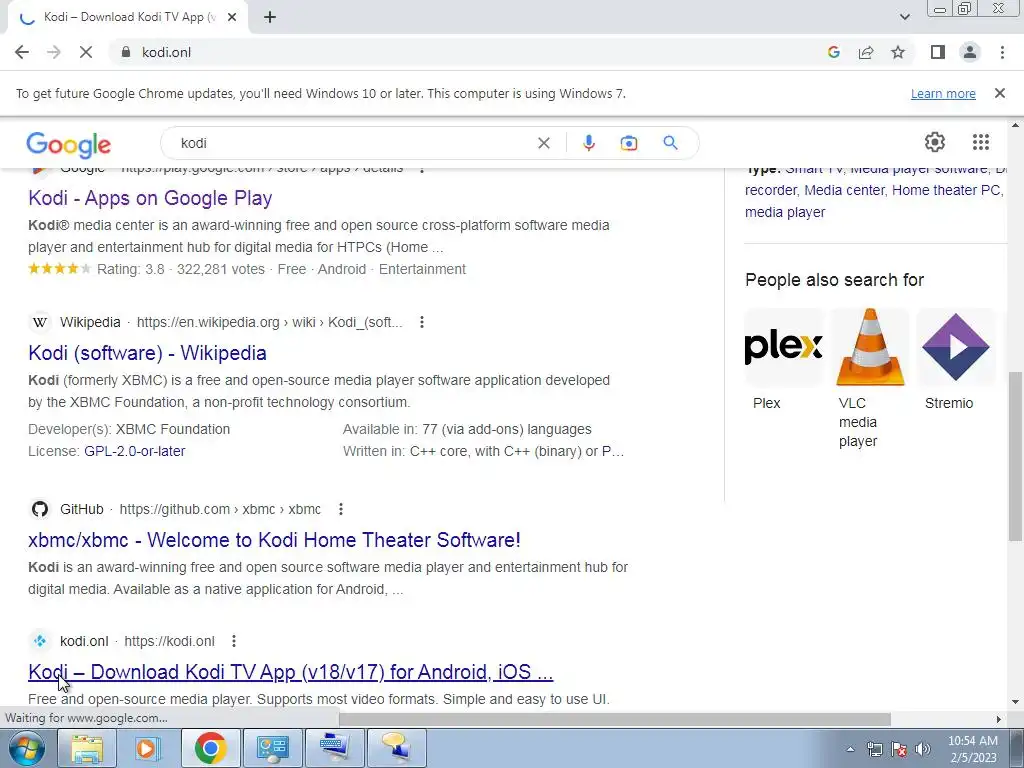Select the Stremio thumbnail

(x=955, y=347)
